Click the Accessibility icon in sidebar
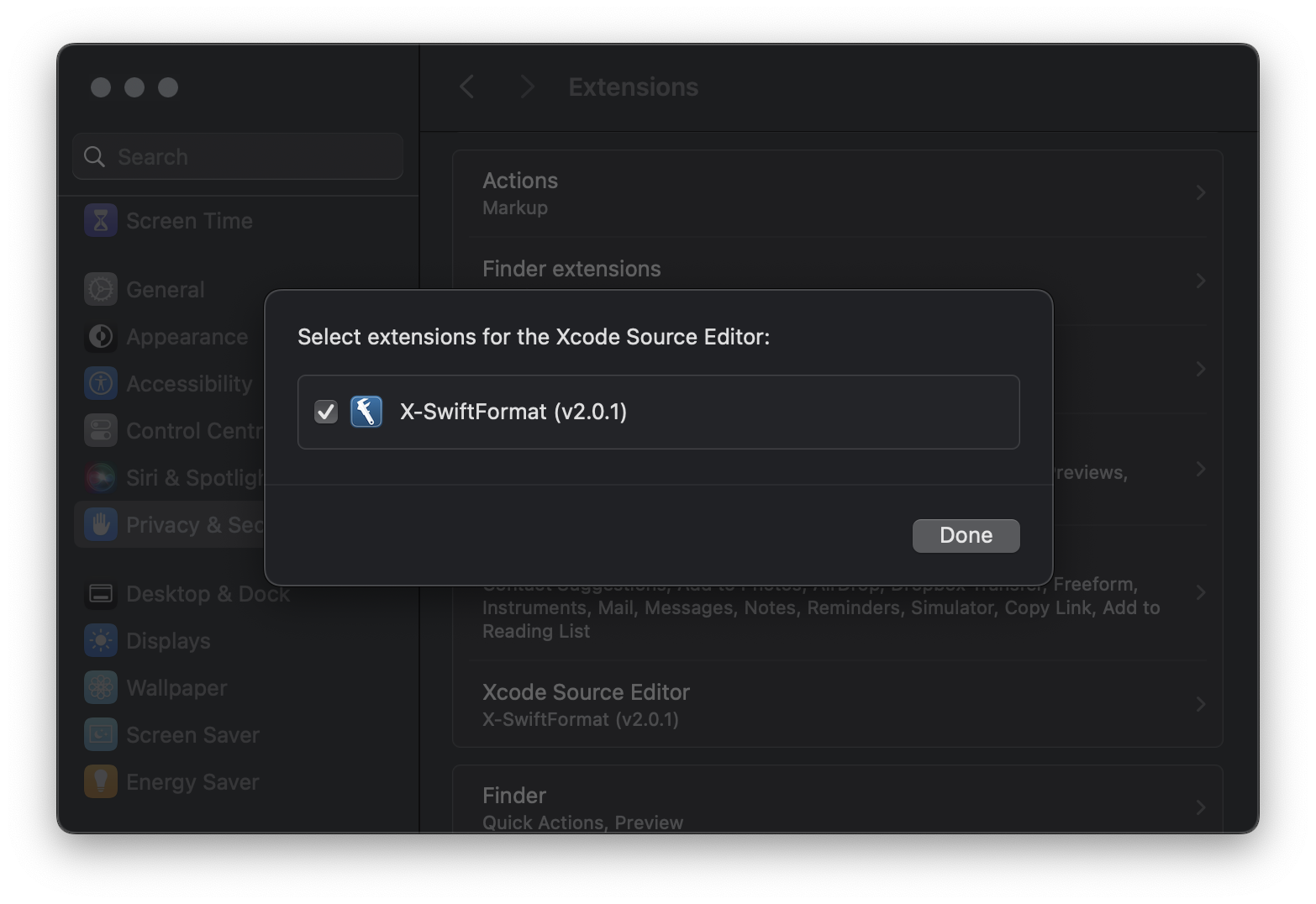The image size is (1316, 904). pyautogui.click(x=101, y=383)
